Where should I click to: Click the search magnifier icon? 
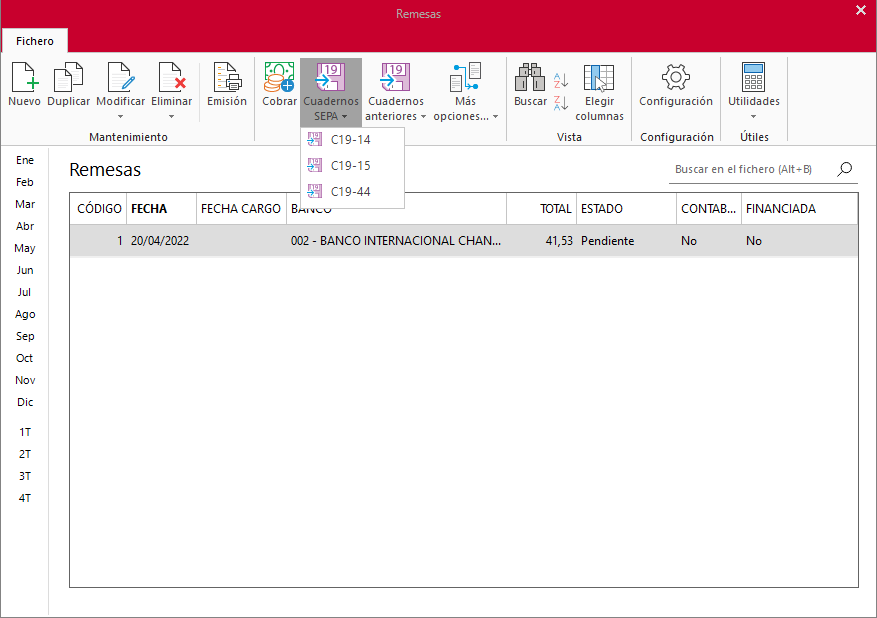click(x=845, y=169)
